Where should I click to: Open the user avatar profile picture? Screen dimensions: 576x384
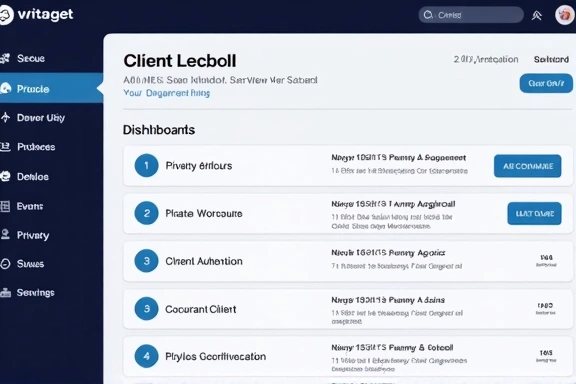[x=565, y=15]
